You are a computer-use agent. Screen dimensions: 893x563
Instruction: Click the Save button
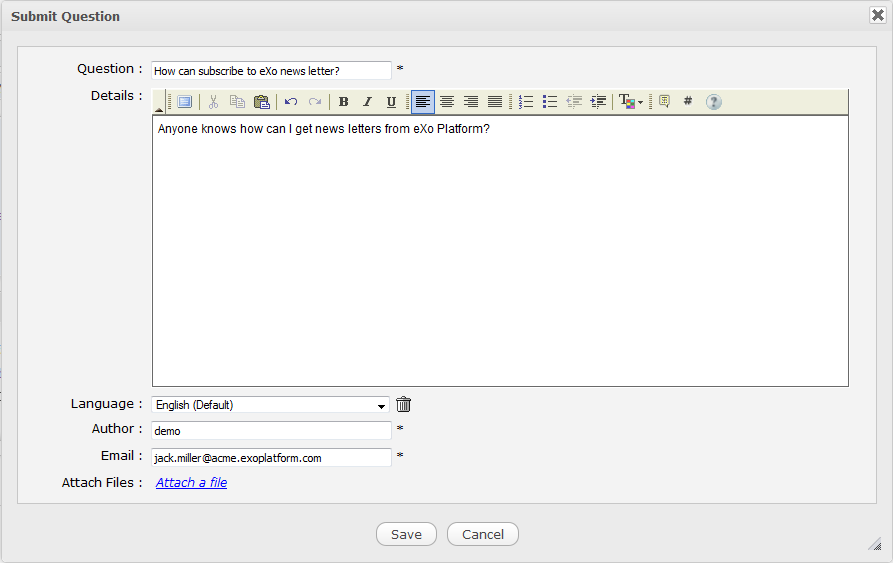(x=406, y=534)
